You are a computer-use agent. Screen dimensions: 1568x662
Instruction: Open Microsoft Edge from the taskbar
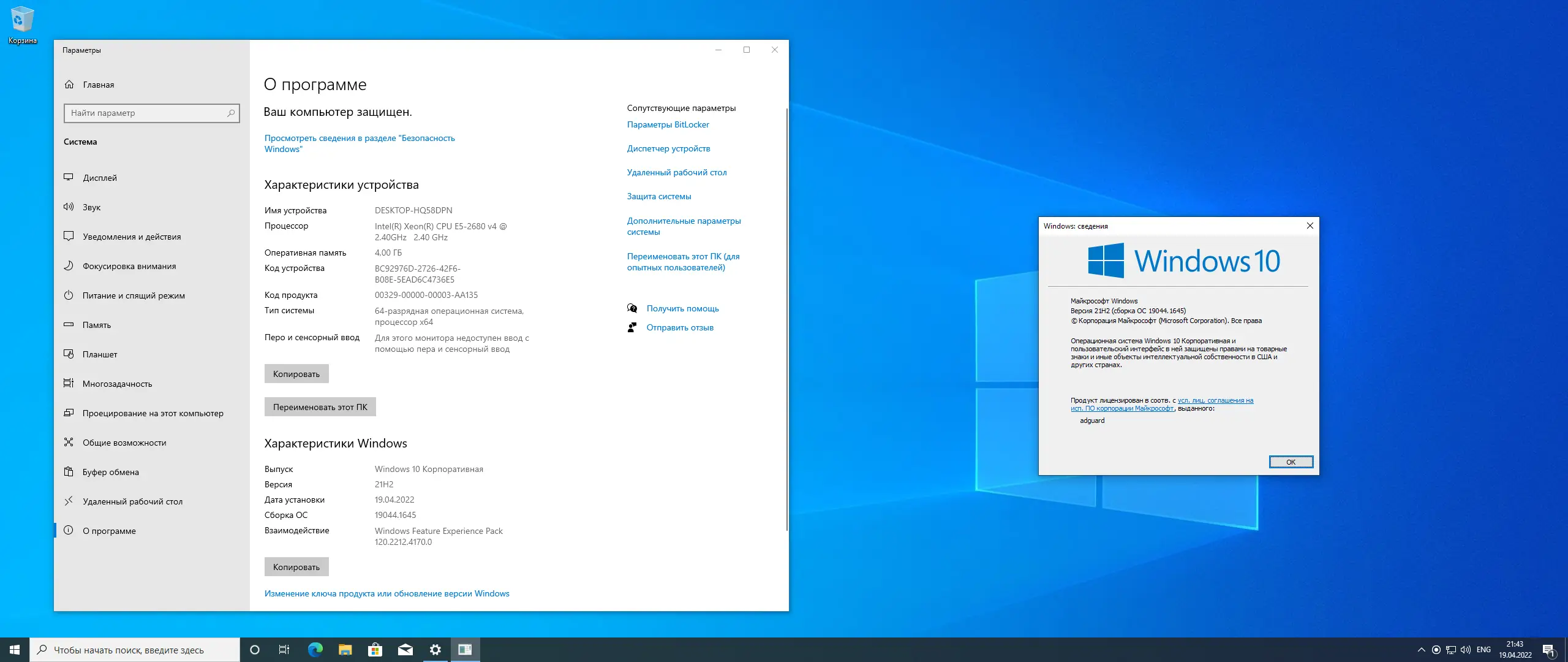pos(315,650)
